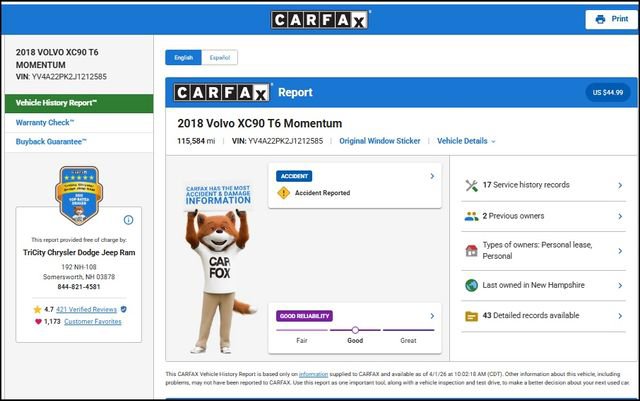
Task: Select the English language option
Action: coord(184,58)
